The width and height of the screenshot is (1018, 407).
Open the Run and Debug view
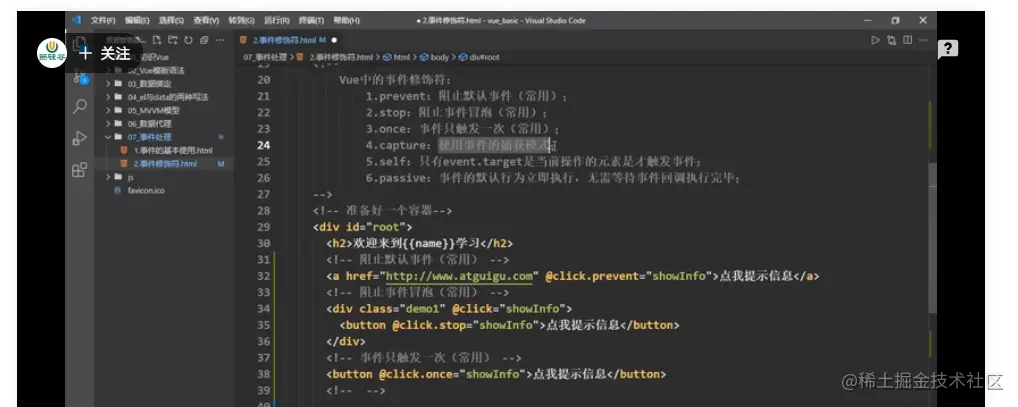80,138
